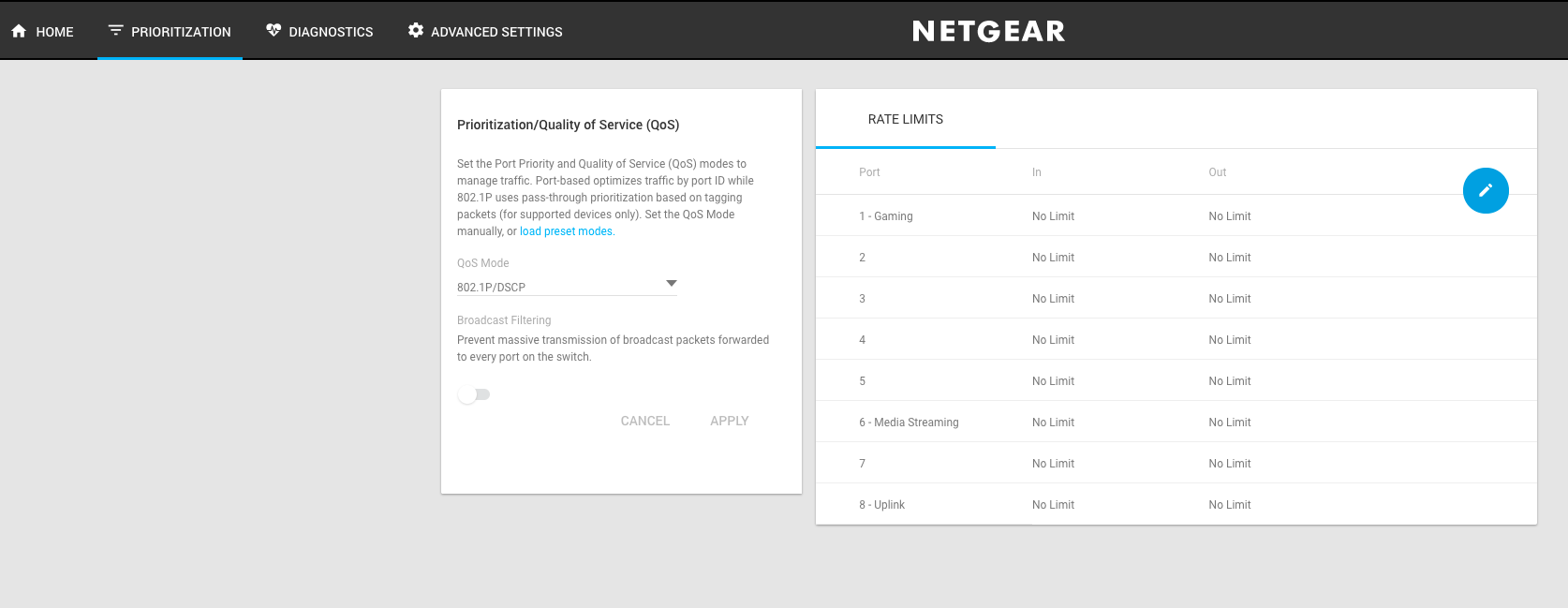
Task: Click the In limit for port 2
Action: click(x=1053, y=258)
